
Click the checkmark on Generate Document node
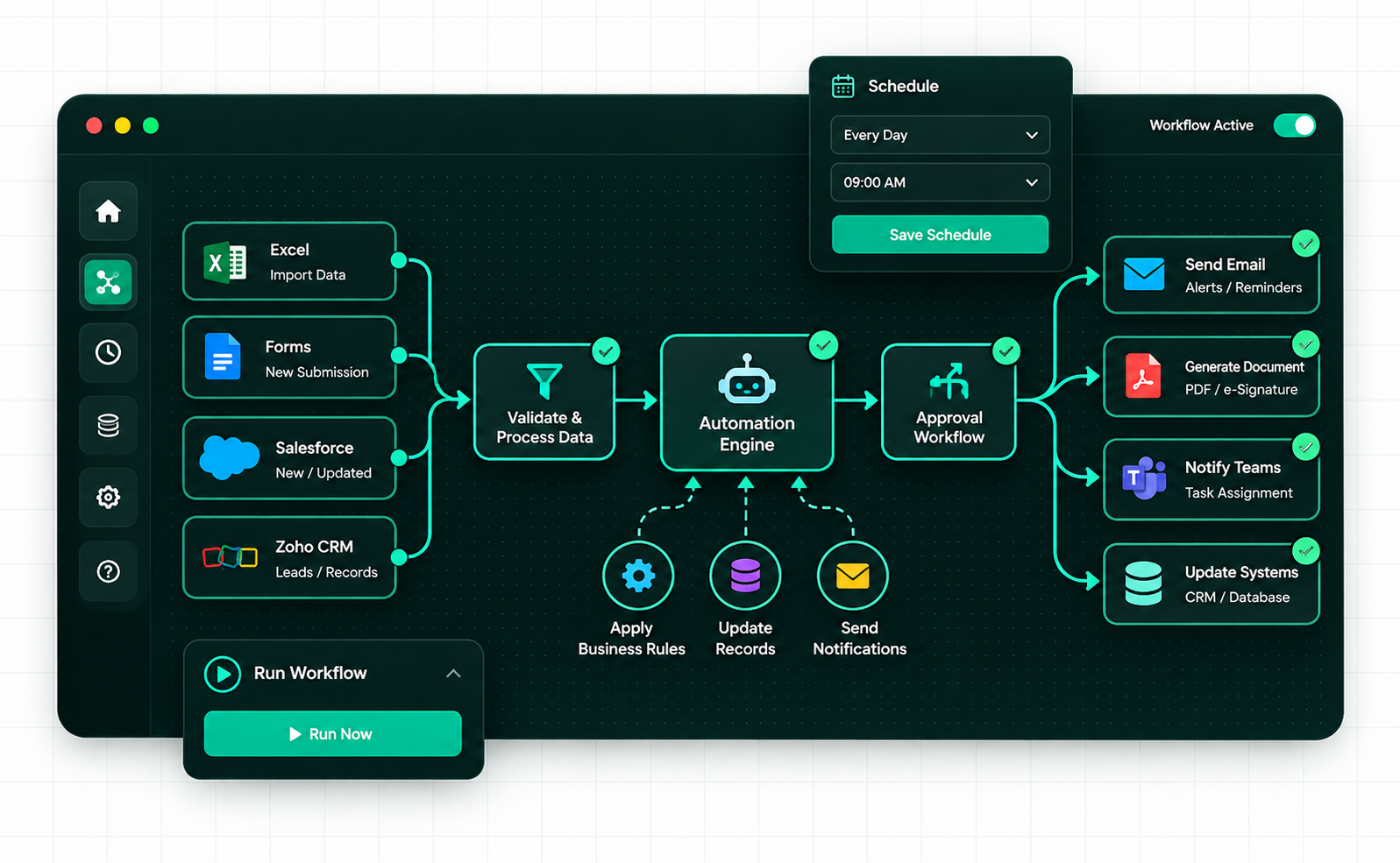tap(1306, 344)
